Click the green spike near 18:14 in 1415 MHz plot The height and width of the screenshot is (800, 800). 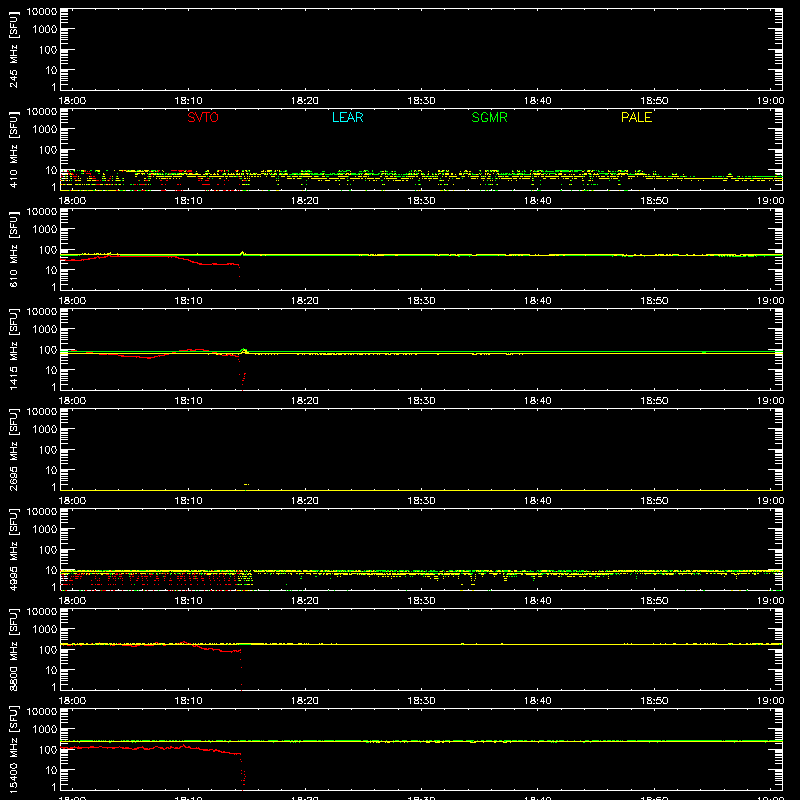click(x=243, y=350)
